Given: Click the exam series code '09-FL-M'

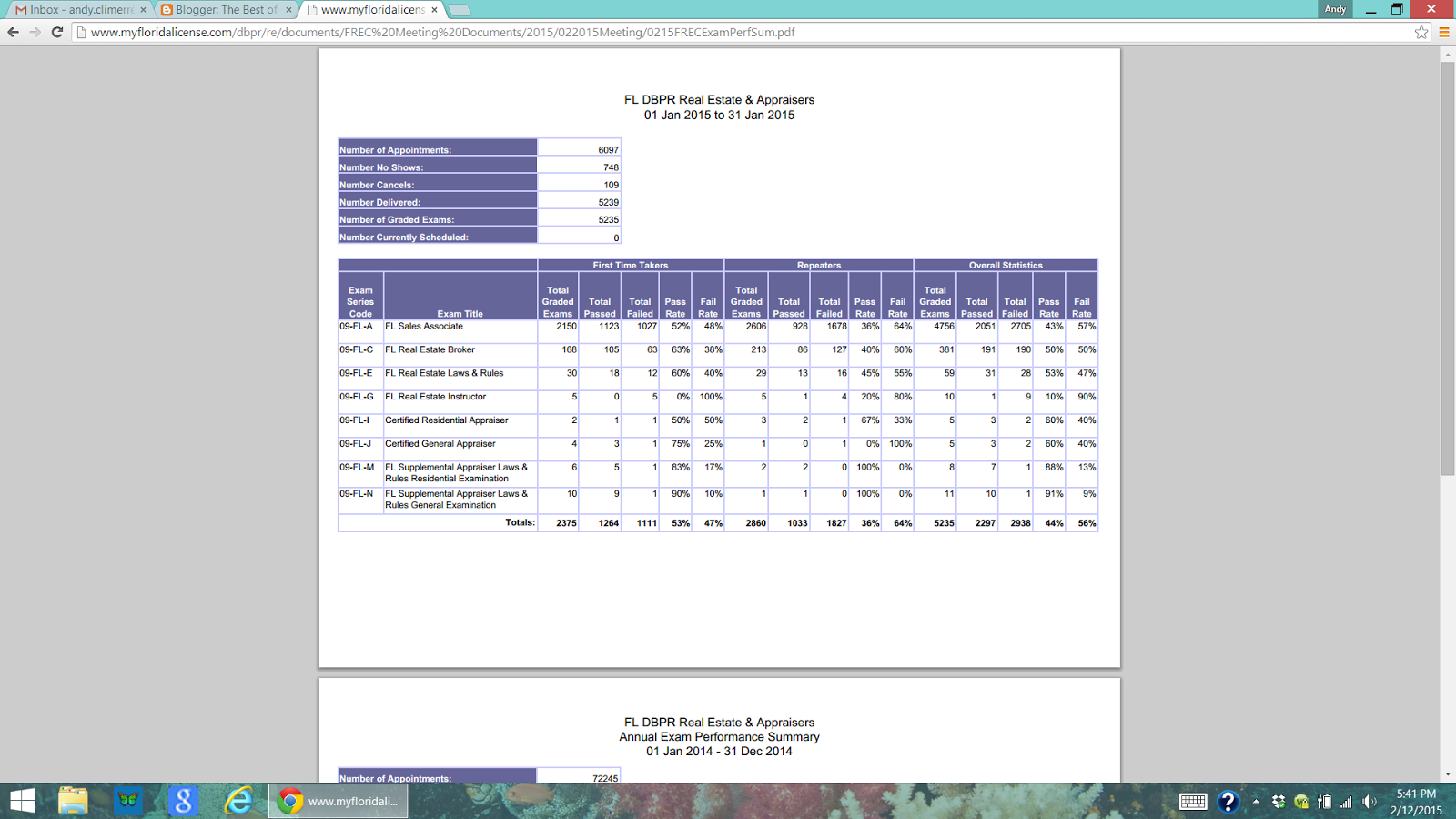Looking at the screenshot, I should click(x=357, y=468).
